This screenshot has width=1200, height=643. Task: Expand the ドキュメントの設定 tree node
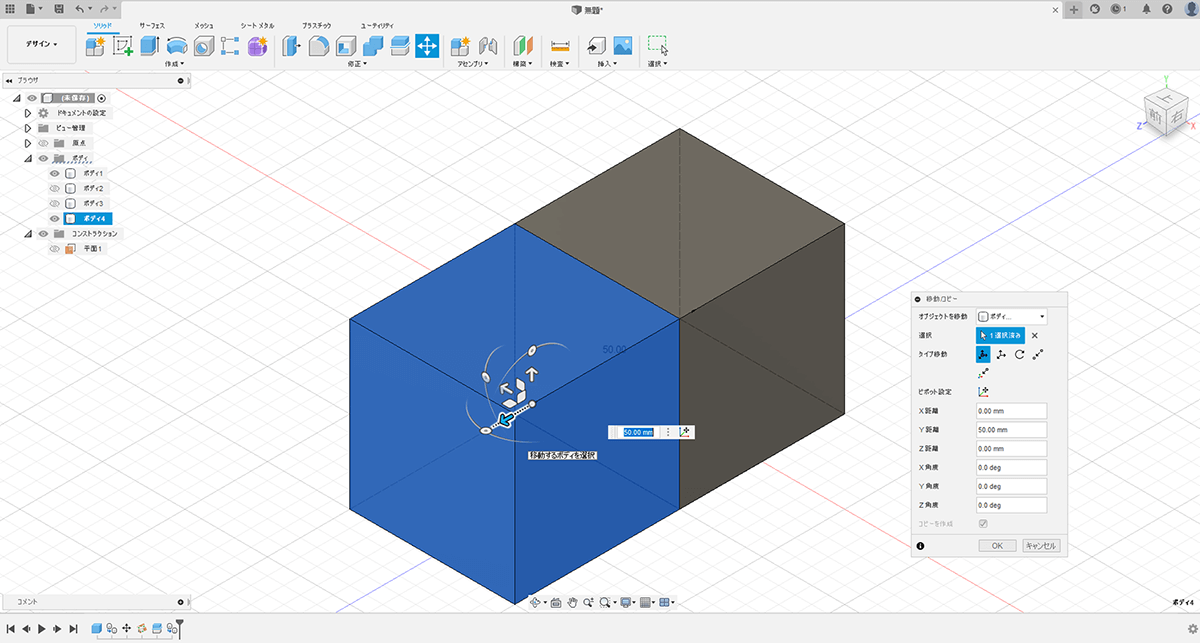(x=28, y=113)
